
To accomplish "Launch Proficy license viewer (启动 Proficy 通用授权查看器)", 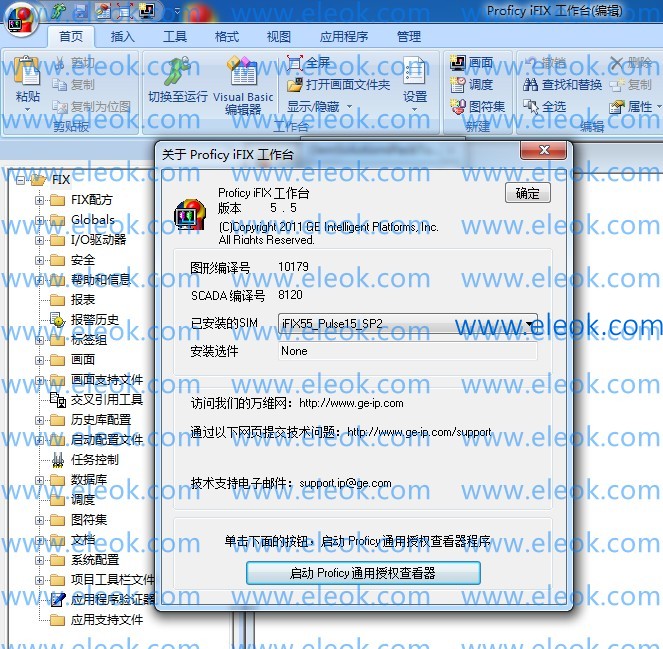I will tap(363, 573).
